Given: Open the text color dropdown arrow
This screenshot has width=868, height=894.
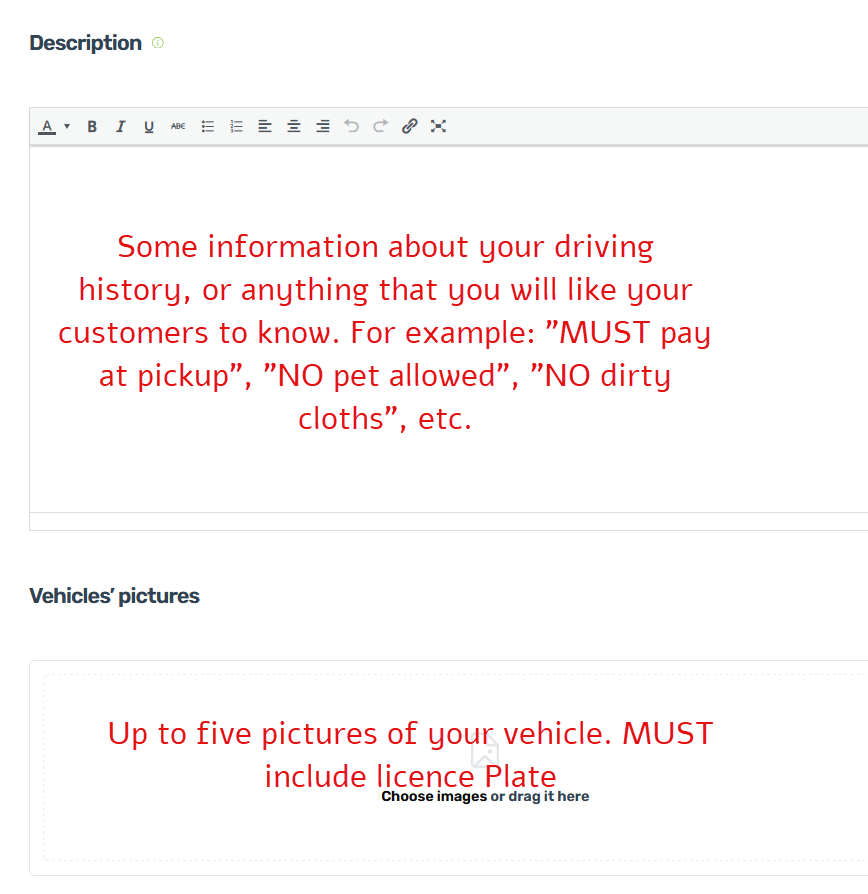Looking at the screenshot, I should point(67,126).
